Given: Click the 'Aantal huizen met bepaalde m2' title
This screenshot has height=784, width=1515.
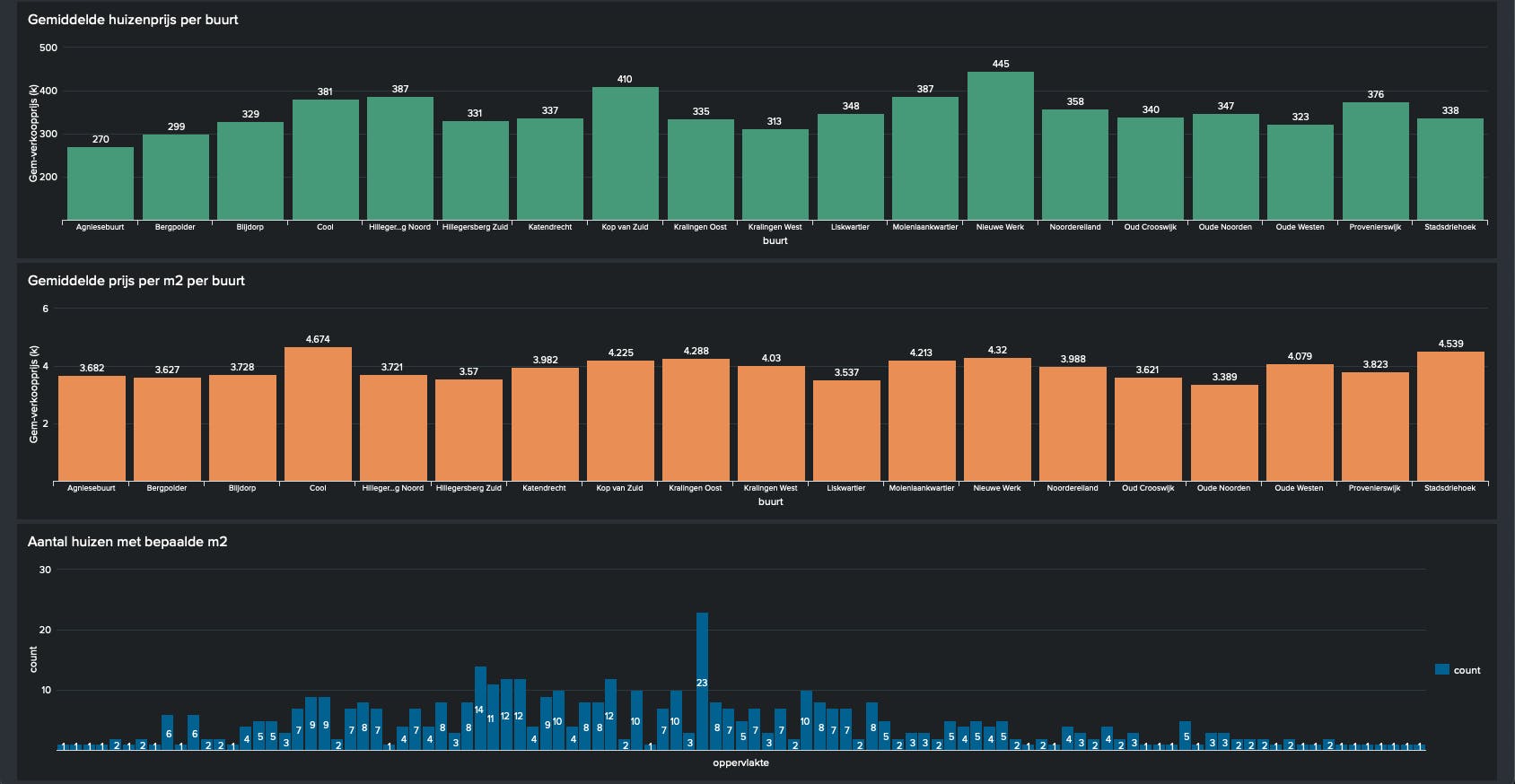Looking at the screenshot, I should [127, 542].
